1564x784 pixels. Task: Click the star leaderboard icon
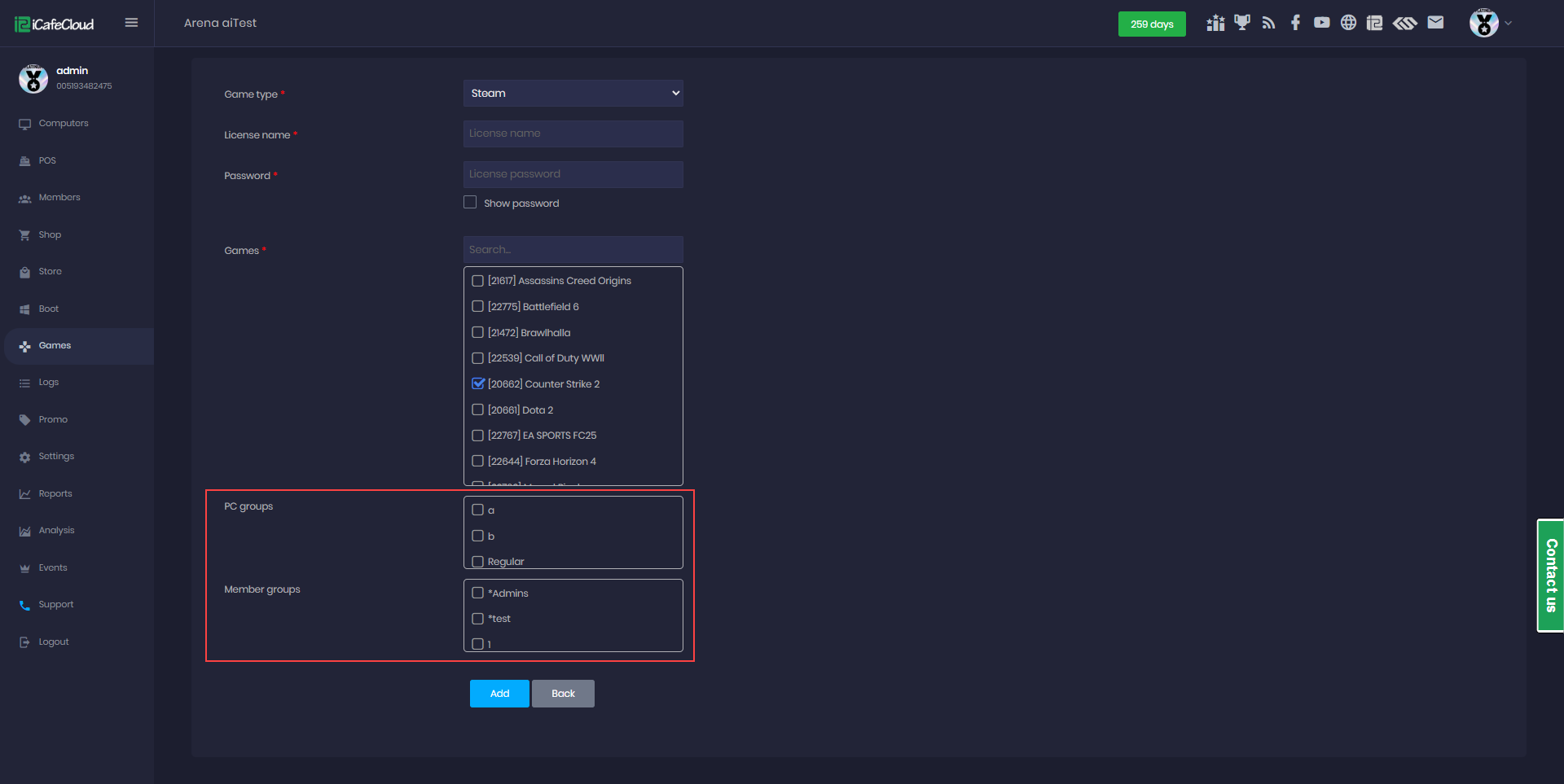(x=1215, y=23)
